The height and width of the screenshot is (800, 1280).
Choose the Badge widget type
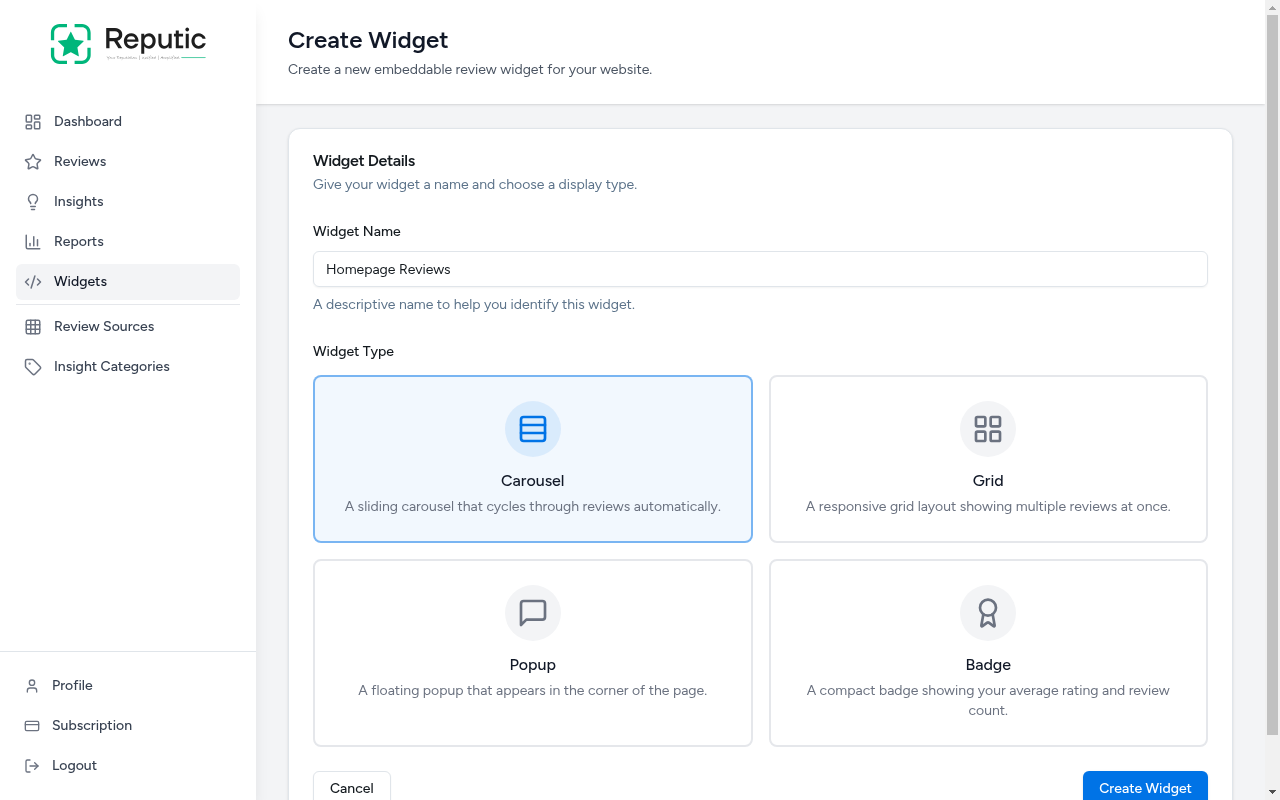point(987,652)
